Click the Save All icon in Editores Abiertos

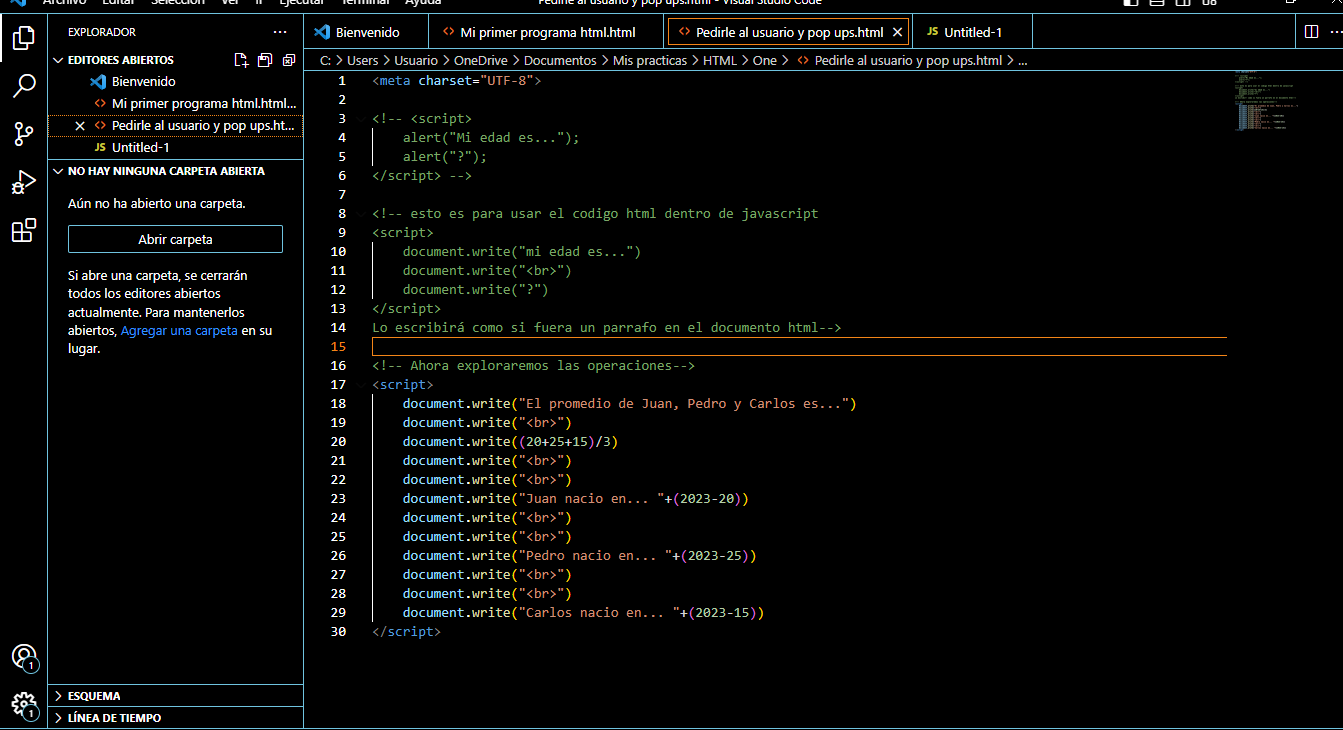(265, 60)
